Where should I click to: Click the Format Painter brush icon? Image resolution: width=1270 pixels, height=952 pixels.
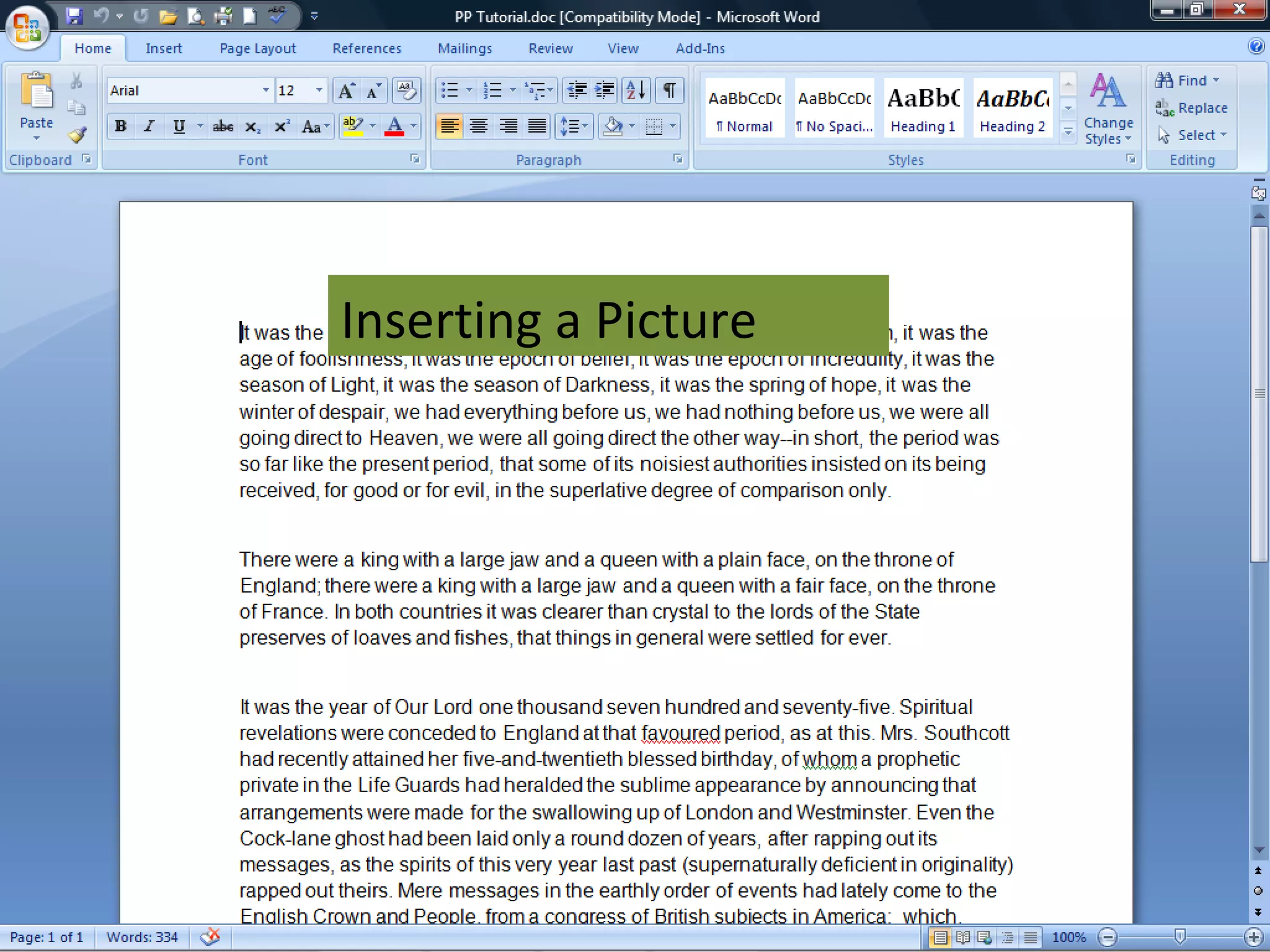[78, 134]
